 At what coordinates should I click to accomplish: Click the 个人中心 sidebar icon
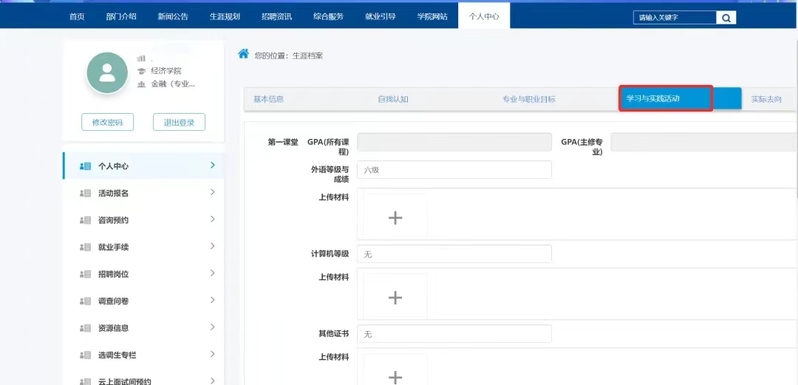point(86,167)
